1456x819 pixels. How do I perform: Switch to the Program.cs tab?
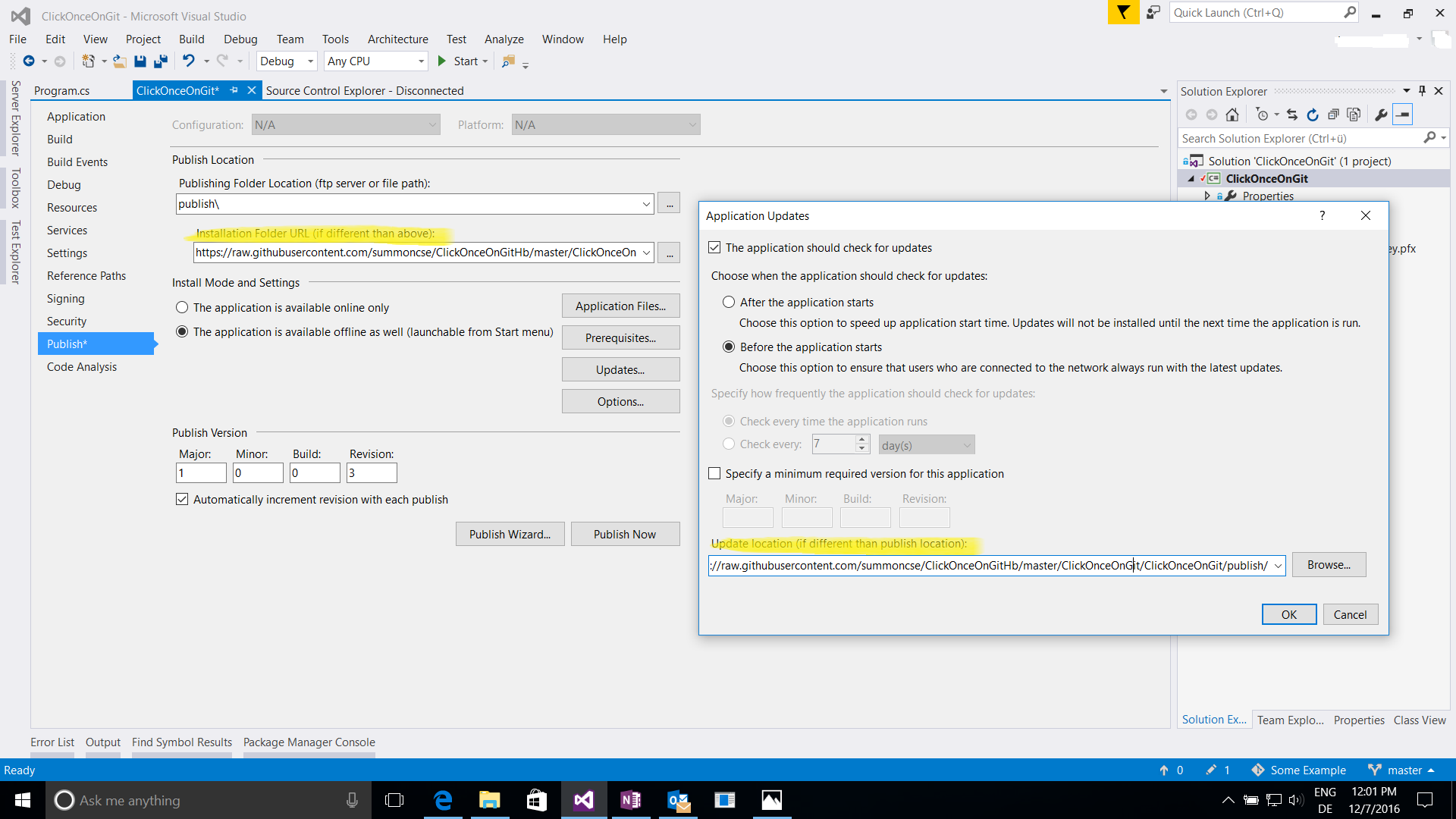(x=62, y=90)
